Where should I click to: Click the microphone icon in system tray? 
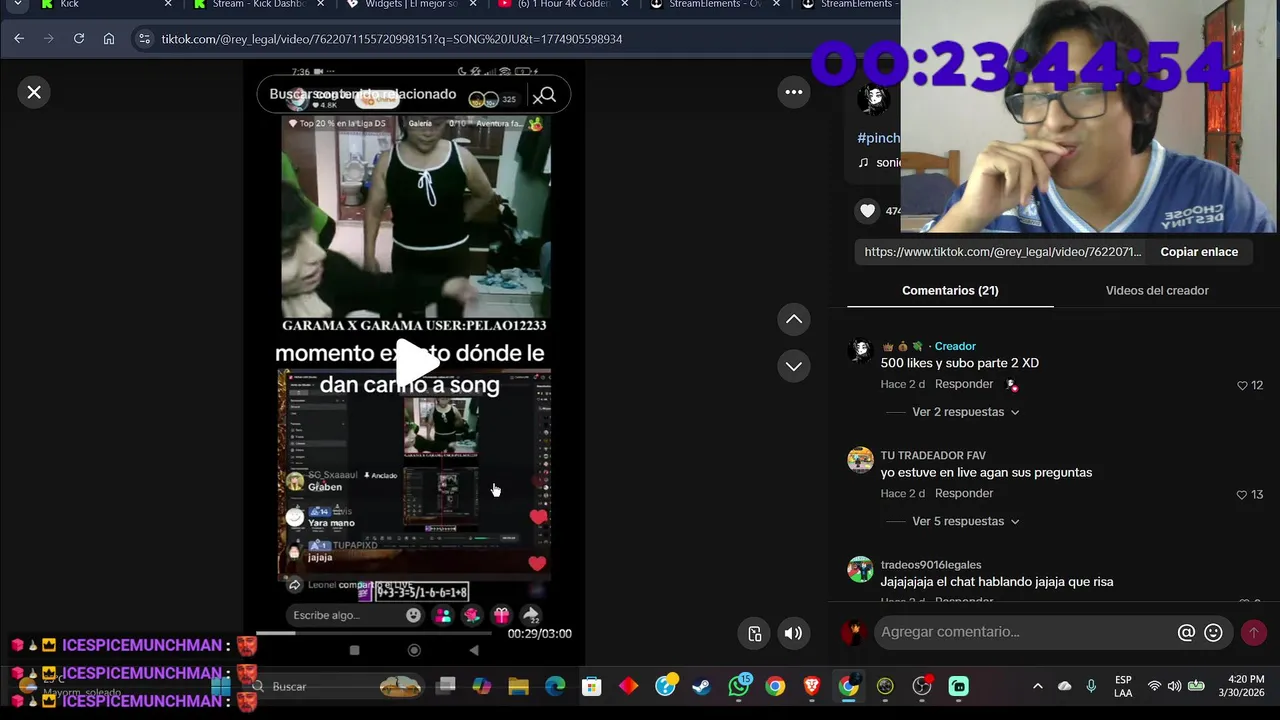point(1091,686)
